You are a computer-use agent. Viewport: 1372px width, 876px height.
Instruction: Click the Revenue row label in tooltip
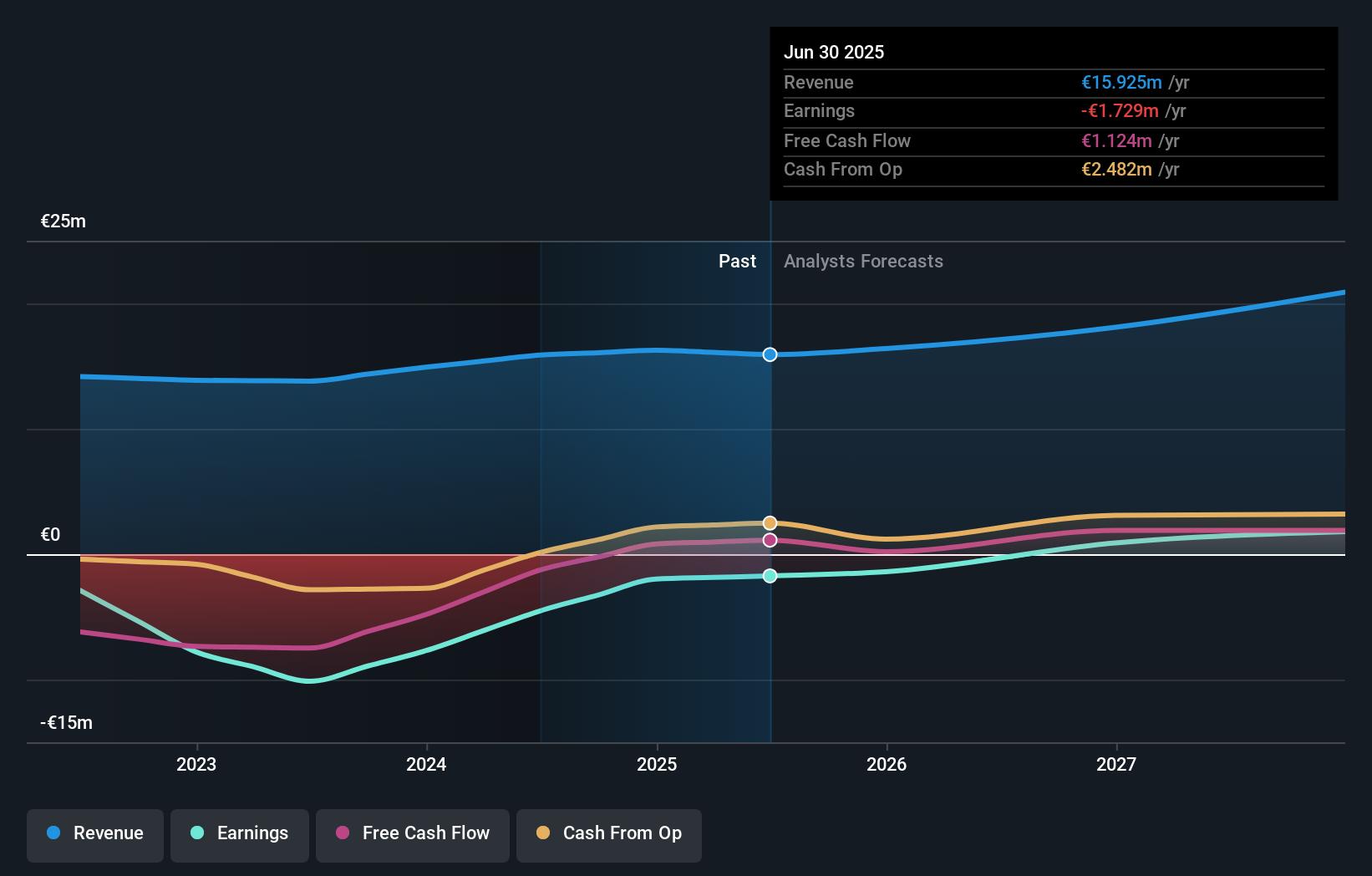point(819,83)
